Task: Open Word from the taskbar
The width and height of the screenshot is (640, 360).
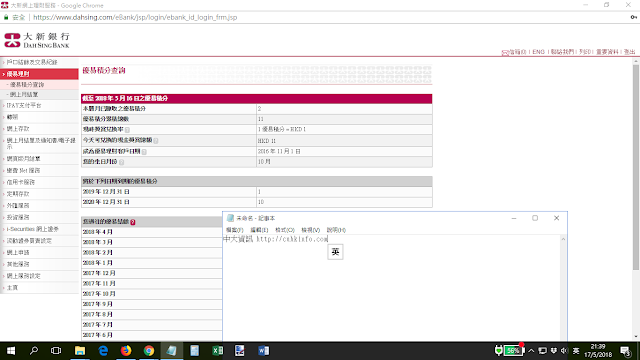Action: 263,351
